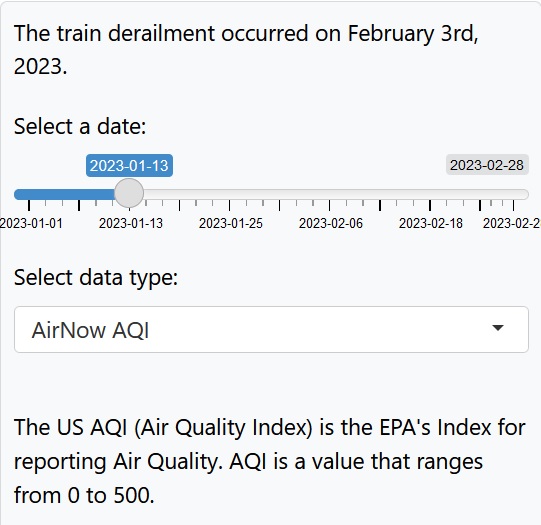The width and height of the screenshot is (541, 525).
Task: Click the 2023-01-25 tick label
Action: tap(231, 224)
